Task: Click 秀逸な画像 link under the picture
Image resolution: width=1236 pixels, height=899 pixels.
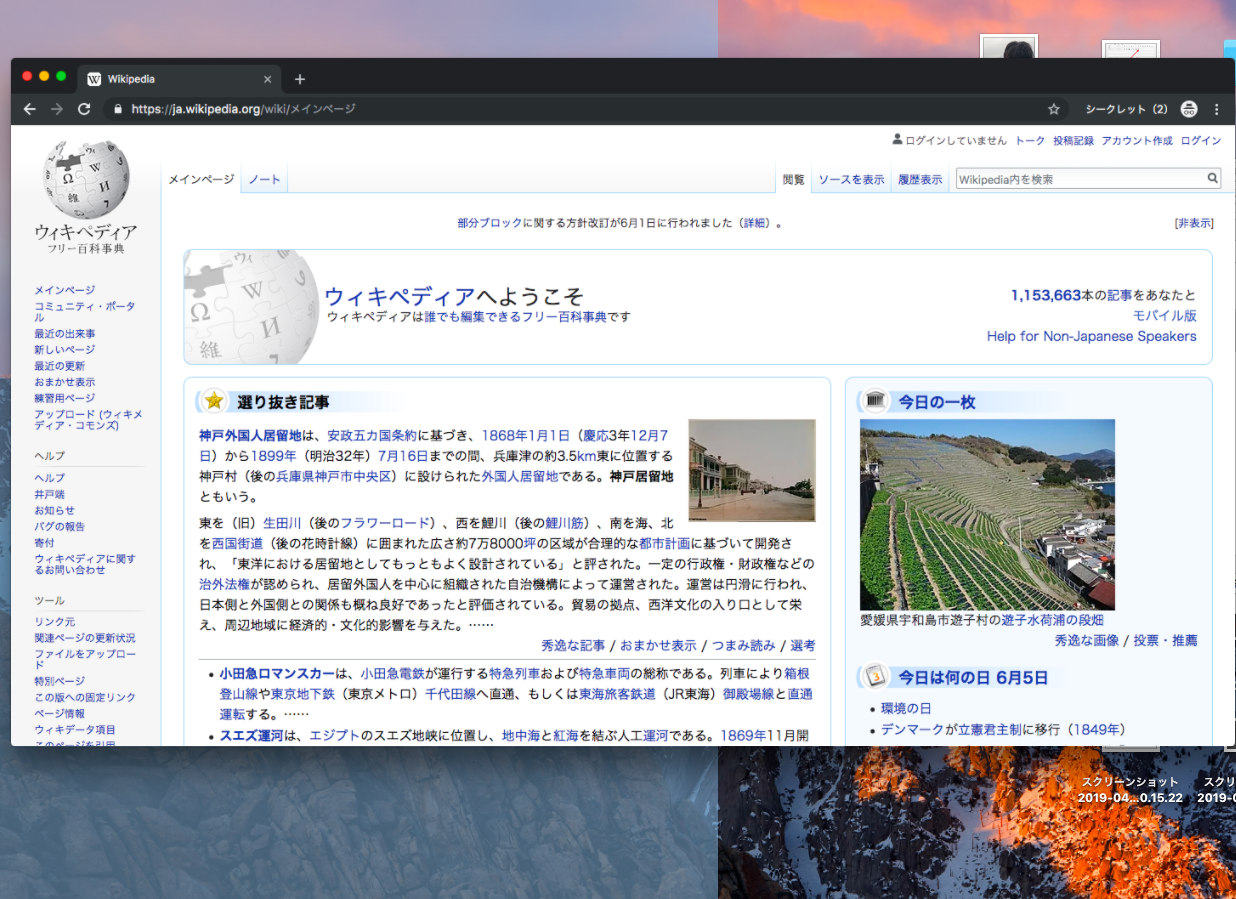Action: pyautogui.click(x=1086, y=641)
